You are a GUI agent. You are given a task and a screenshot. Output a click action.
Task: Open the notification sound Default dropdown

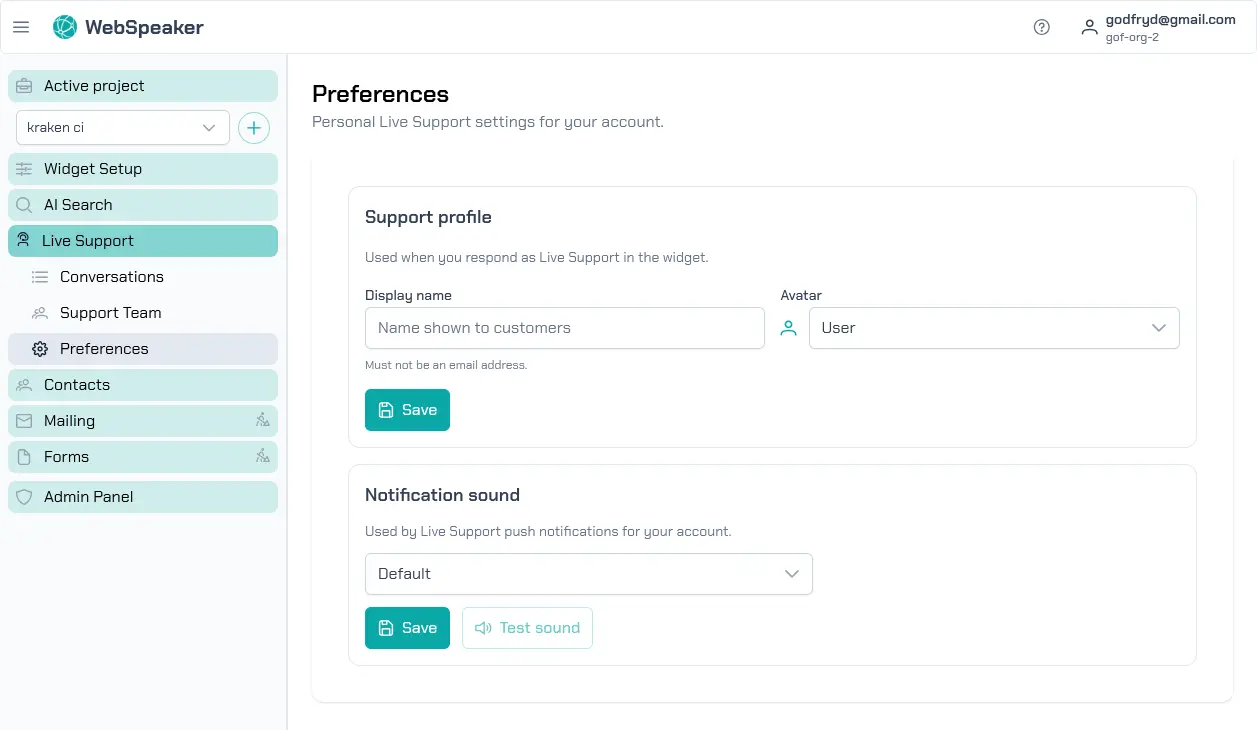[x=589, y=573]
